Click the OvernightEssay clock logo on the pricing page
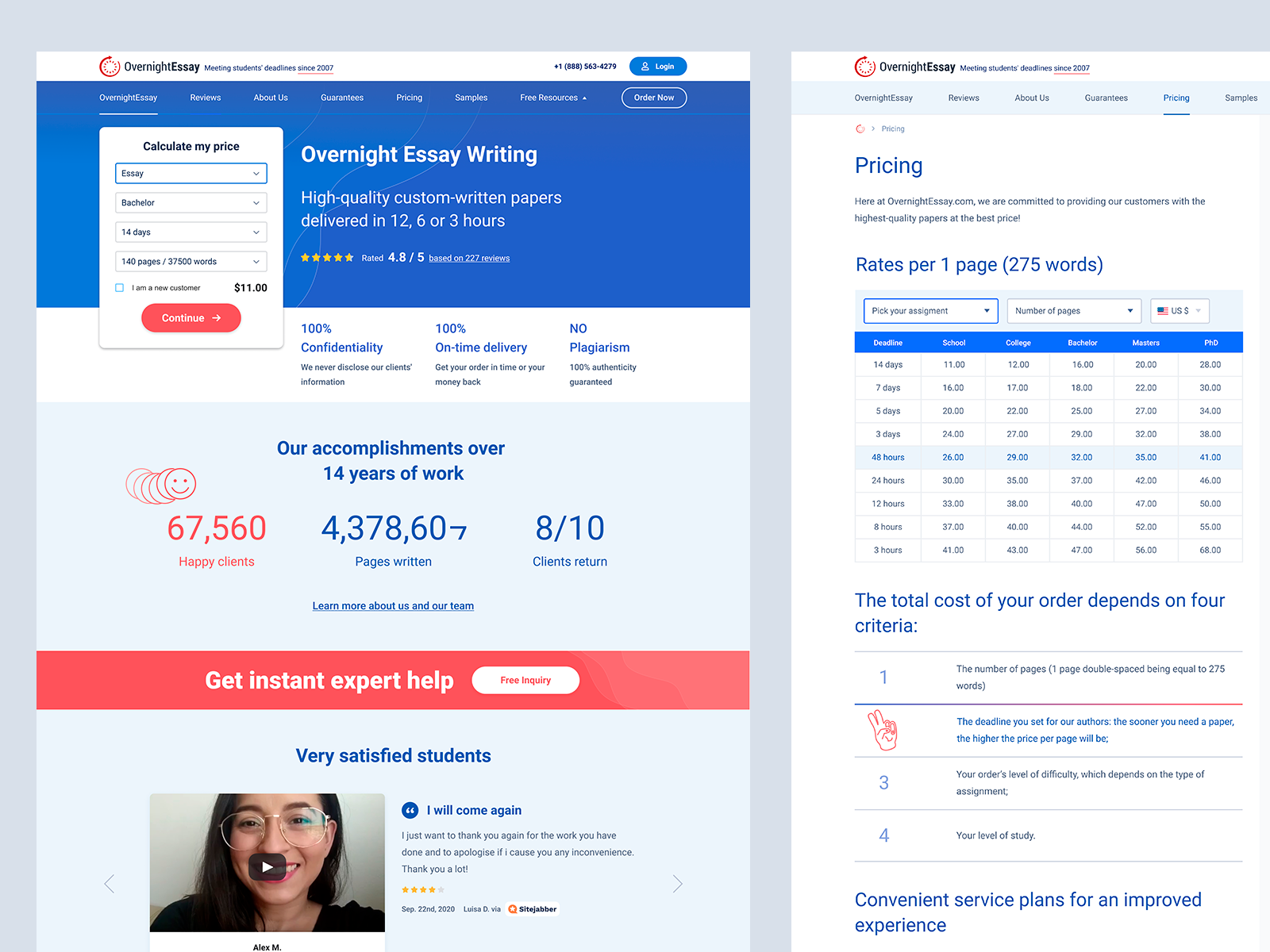The width and height of the screenshot is (1270, 952). (864, 67)
